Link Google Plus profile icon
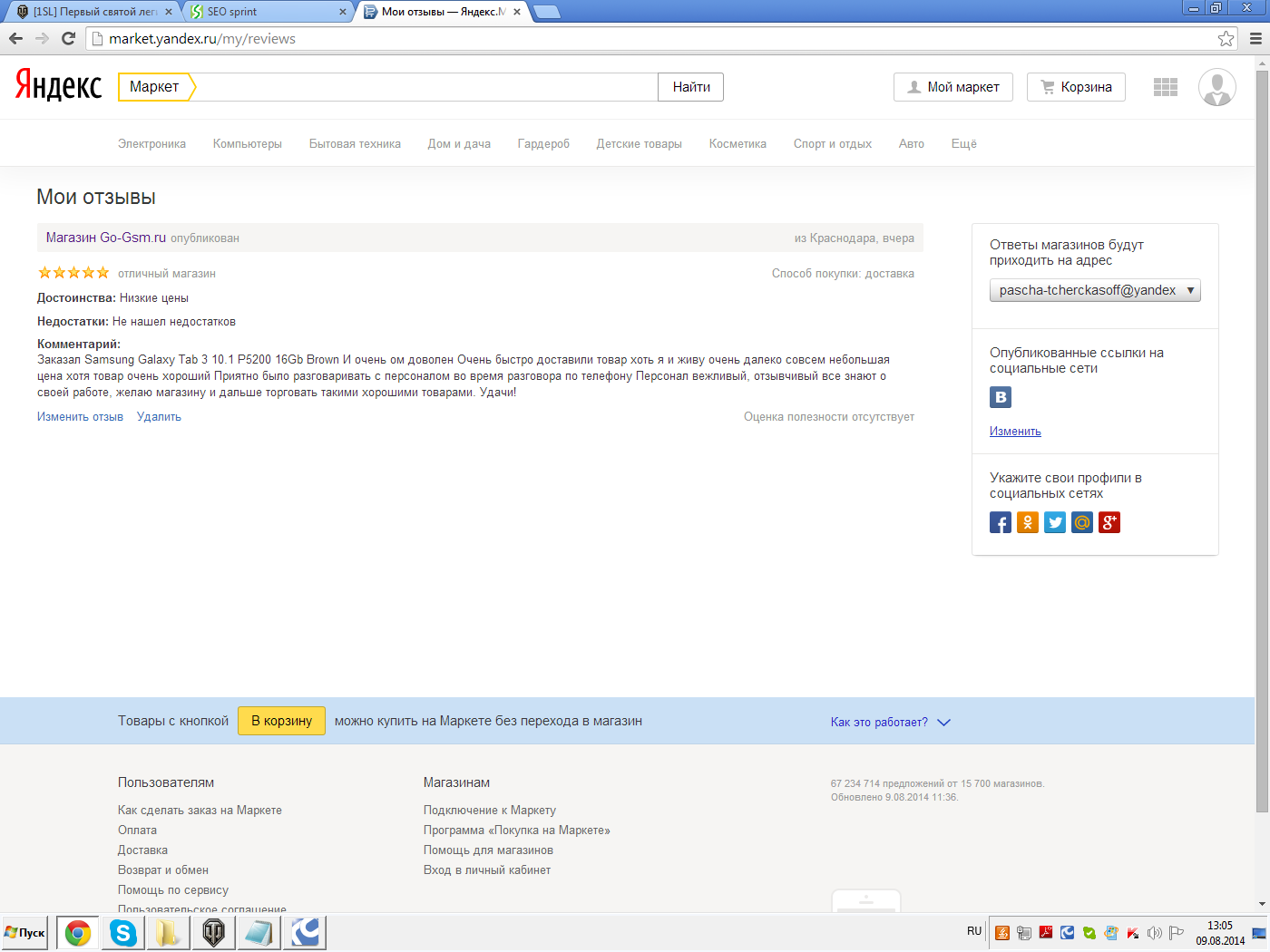 1109,522
